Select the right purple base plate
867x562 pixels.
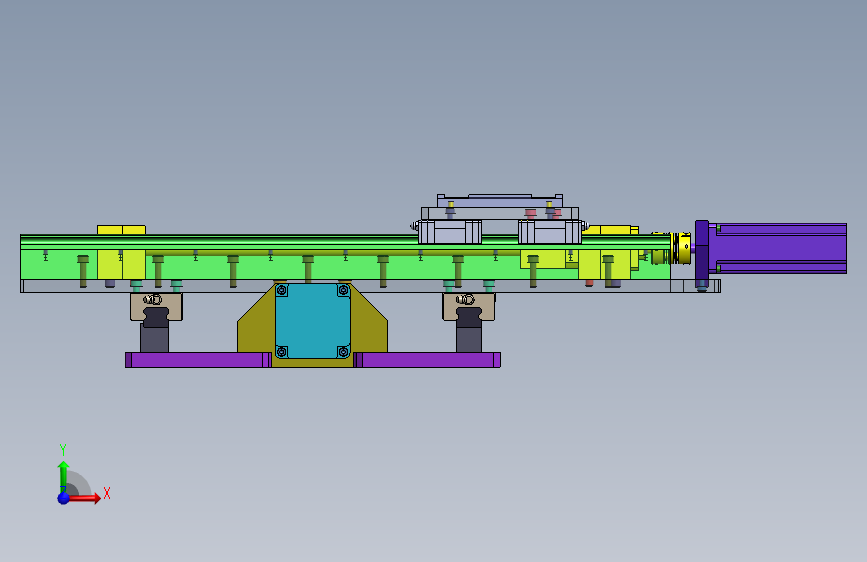coord(427,360)
